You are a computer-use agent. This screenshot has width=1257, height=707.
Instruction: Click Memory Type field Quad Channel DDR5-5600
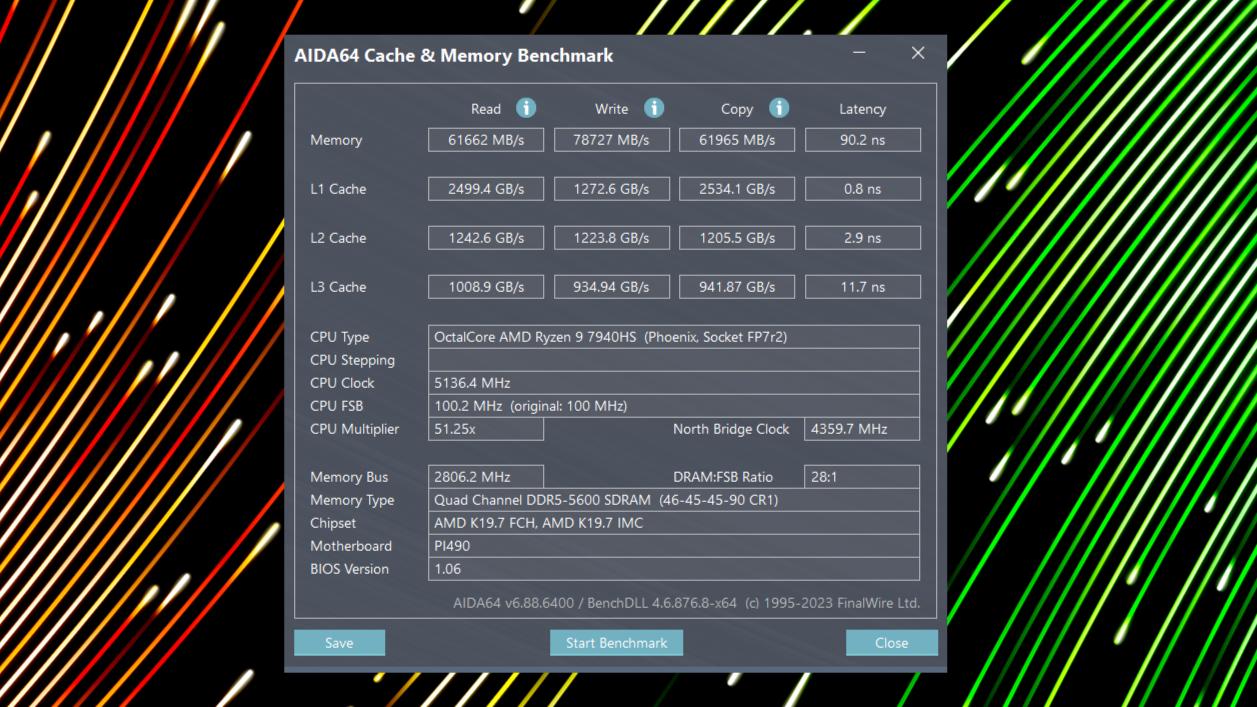(x=674, y=500)
